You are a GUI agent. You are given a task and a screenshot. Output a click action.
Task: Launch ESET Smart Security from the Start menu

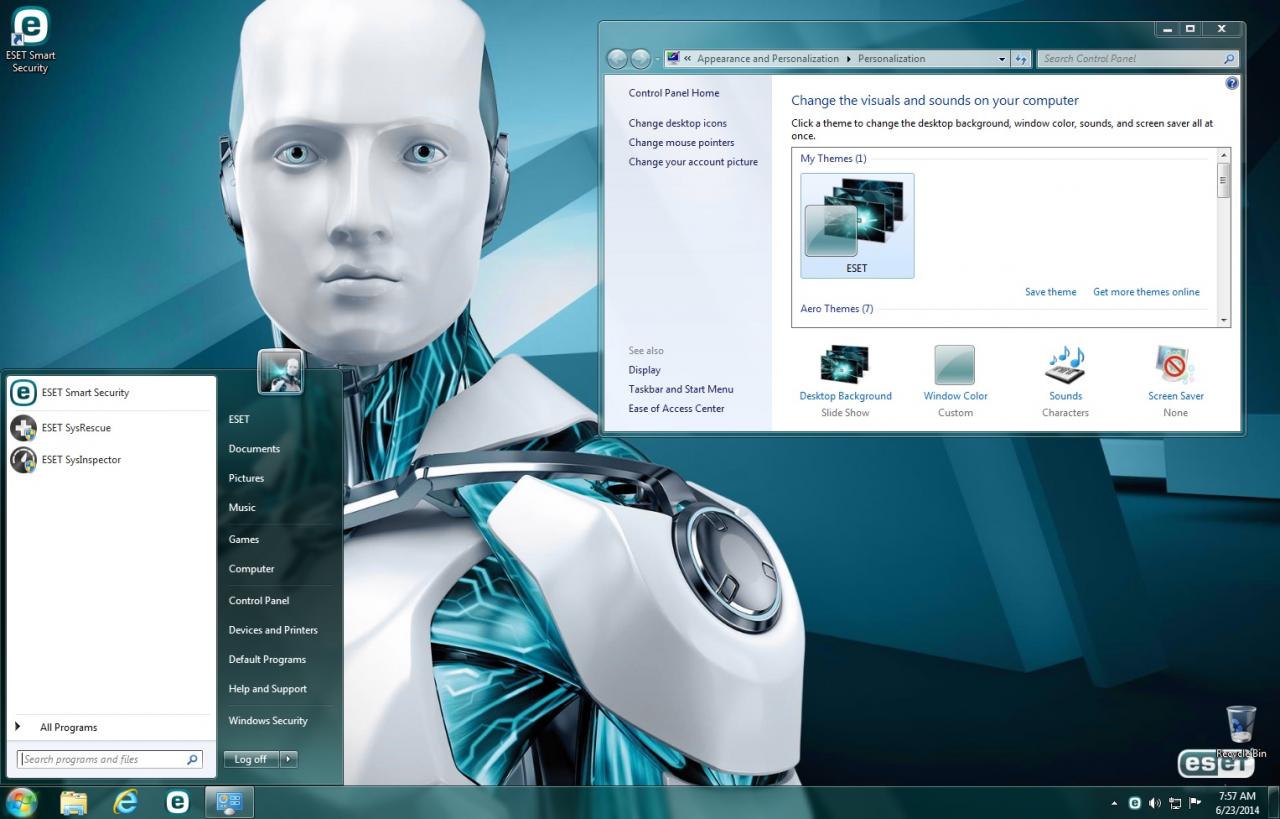click(x=111, y=393)
